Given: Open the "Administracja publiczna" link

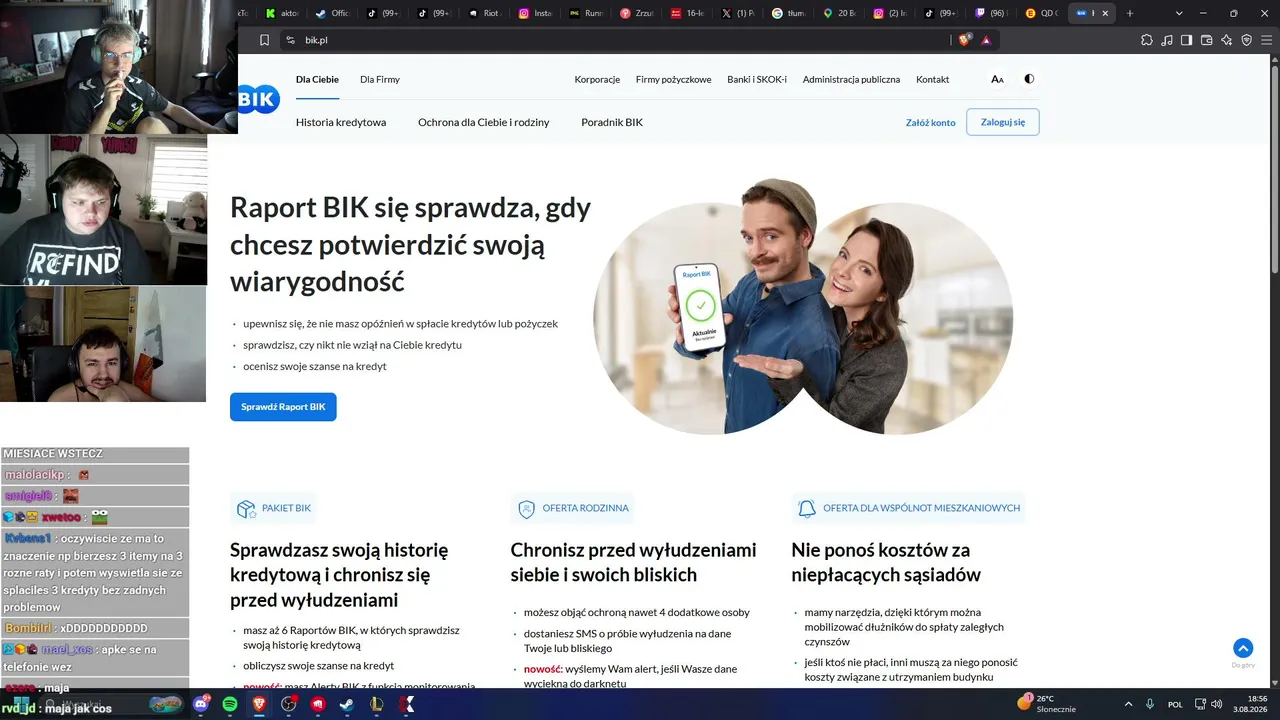Looking at the screenshot, I should coord(851,79).
